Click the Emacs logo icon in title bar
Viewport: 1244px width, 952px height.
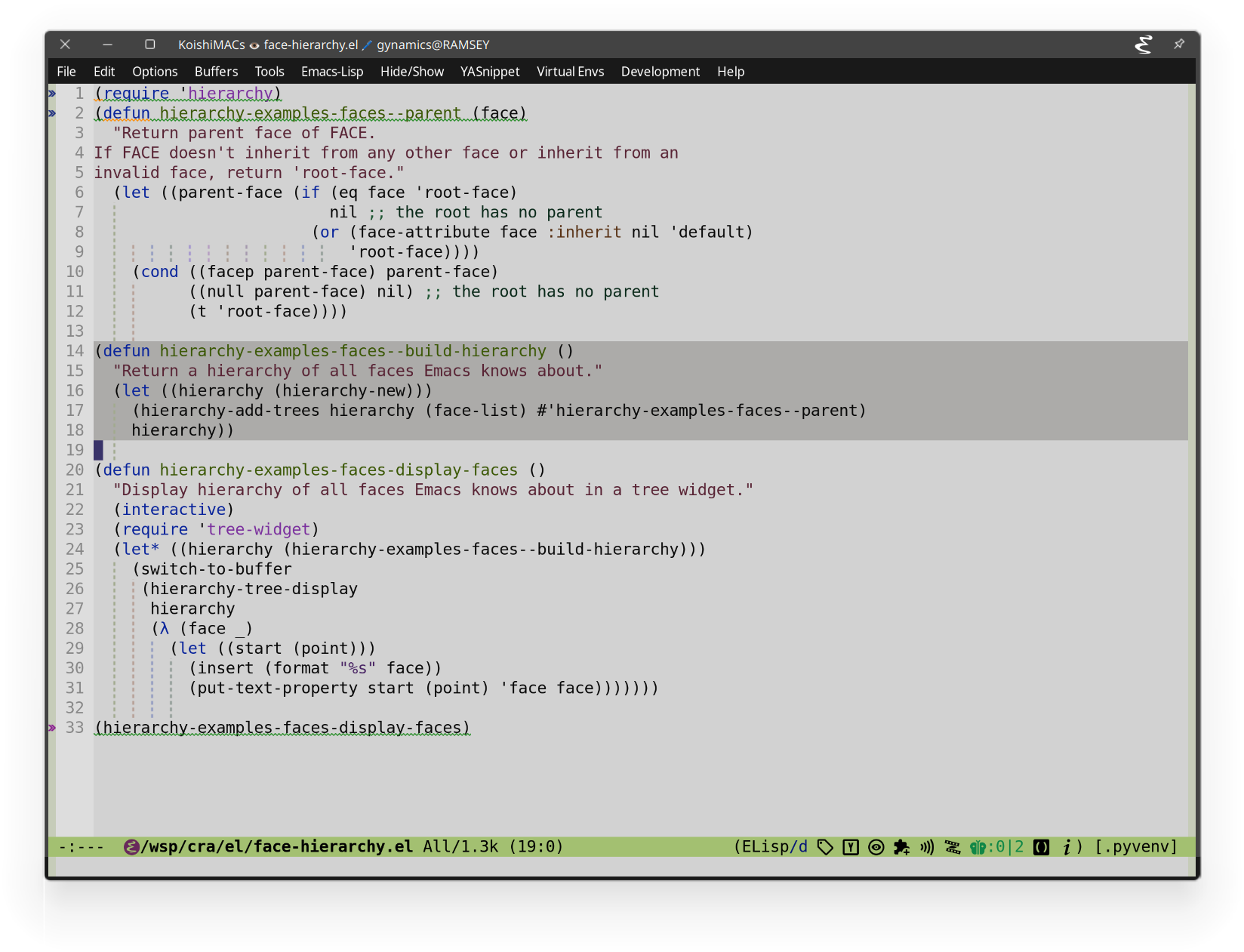coord(1144,45)
